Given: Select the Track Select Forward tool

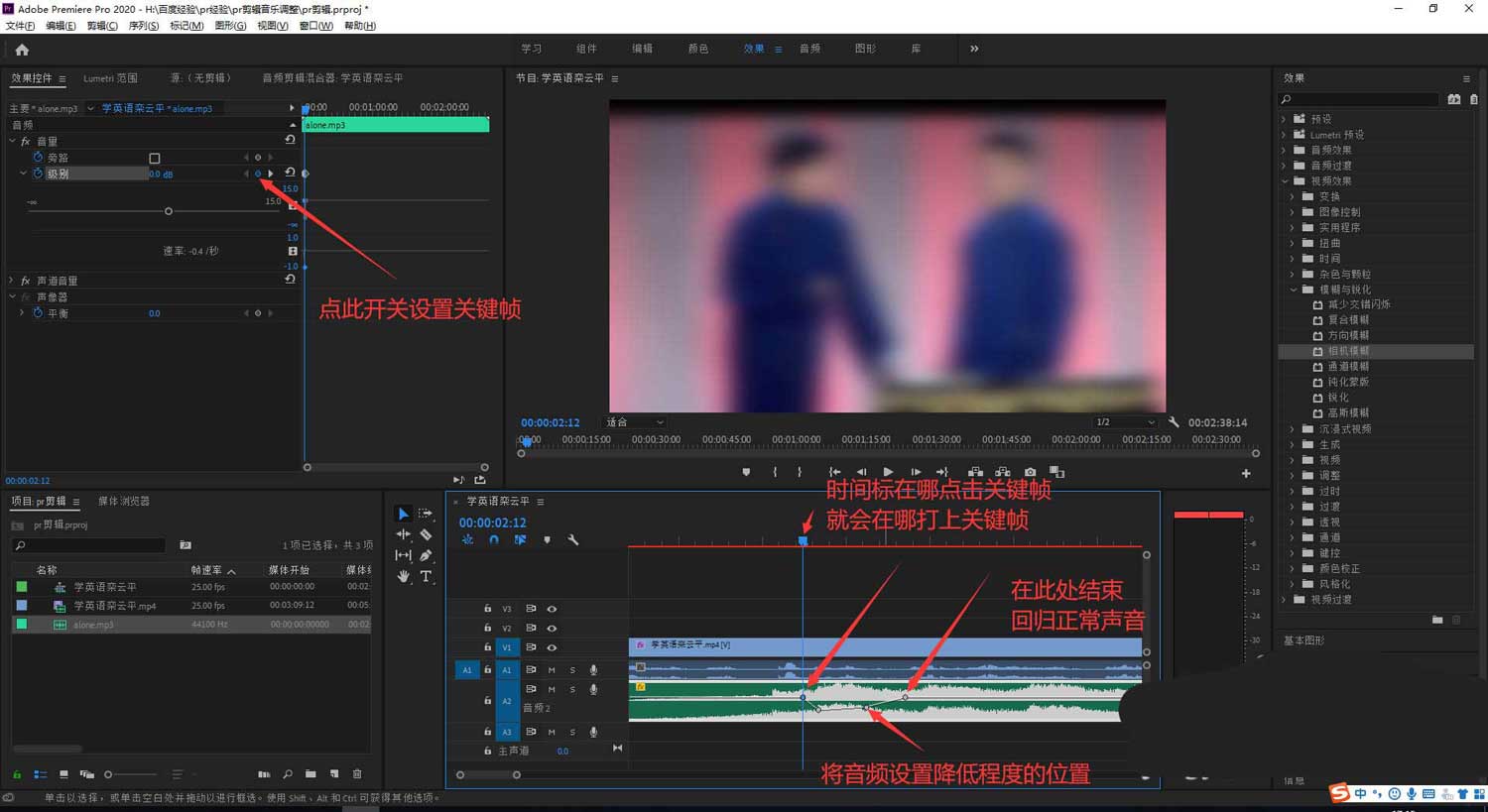Looking at the screenshot, I should (426, 514).
